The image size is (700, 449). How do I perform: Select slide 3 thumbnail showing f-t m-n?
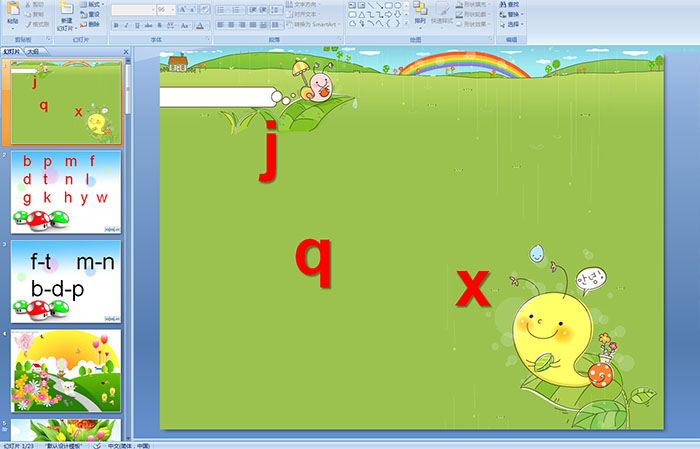(x=66, y=282)
